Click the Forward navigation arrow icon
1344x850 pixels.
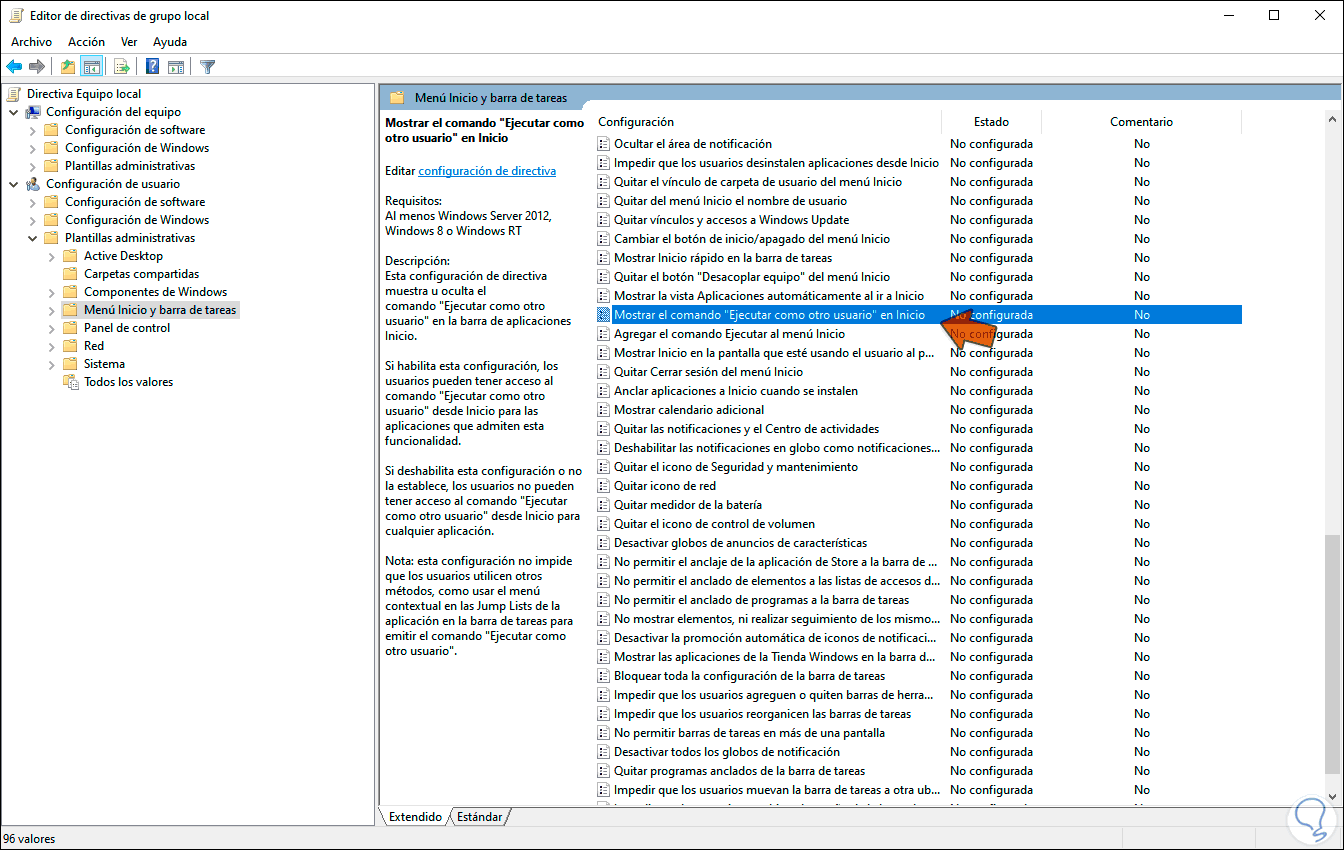click(38, 66)
